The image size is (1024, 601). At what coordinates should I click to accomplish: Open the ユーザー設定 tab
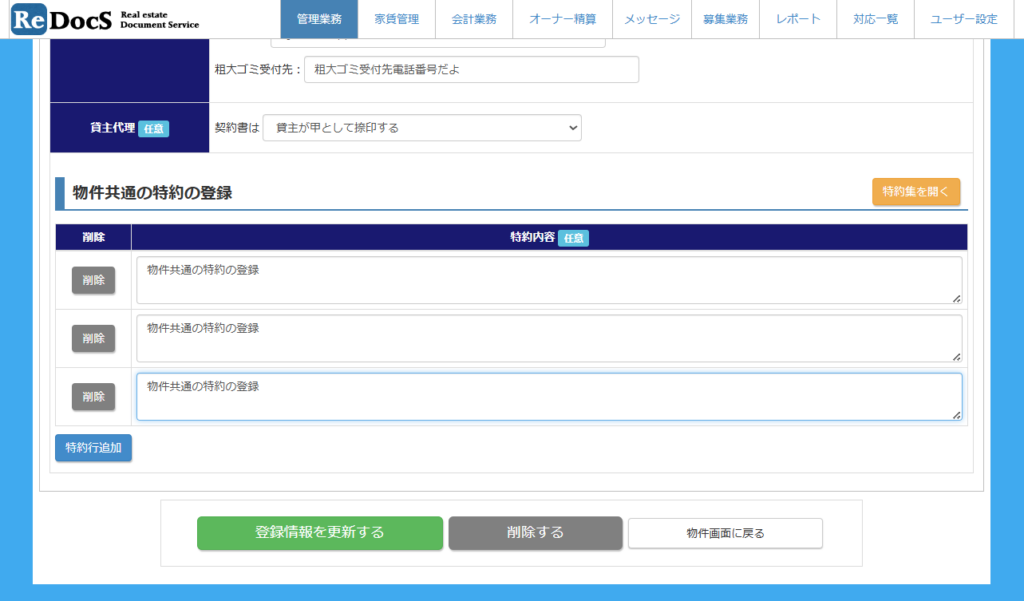964,19
